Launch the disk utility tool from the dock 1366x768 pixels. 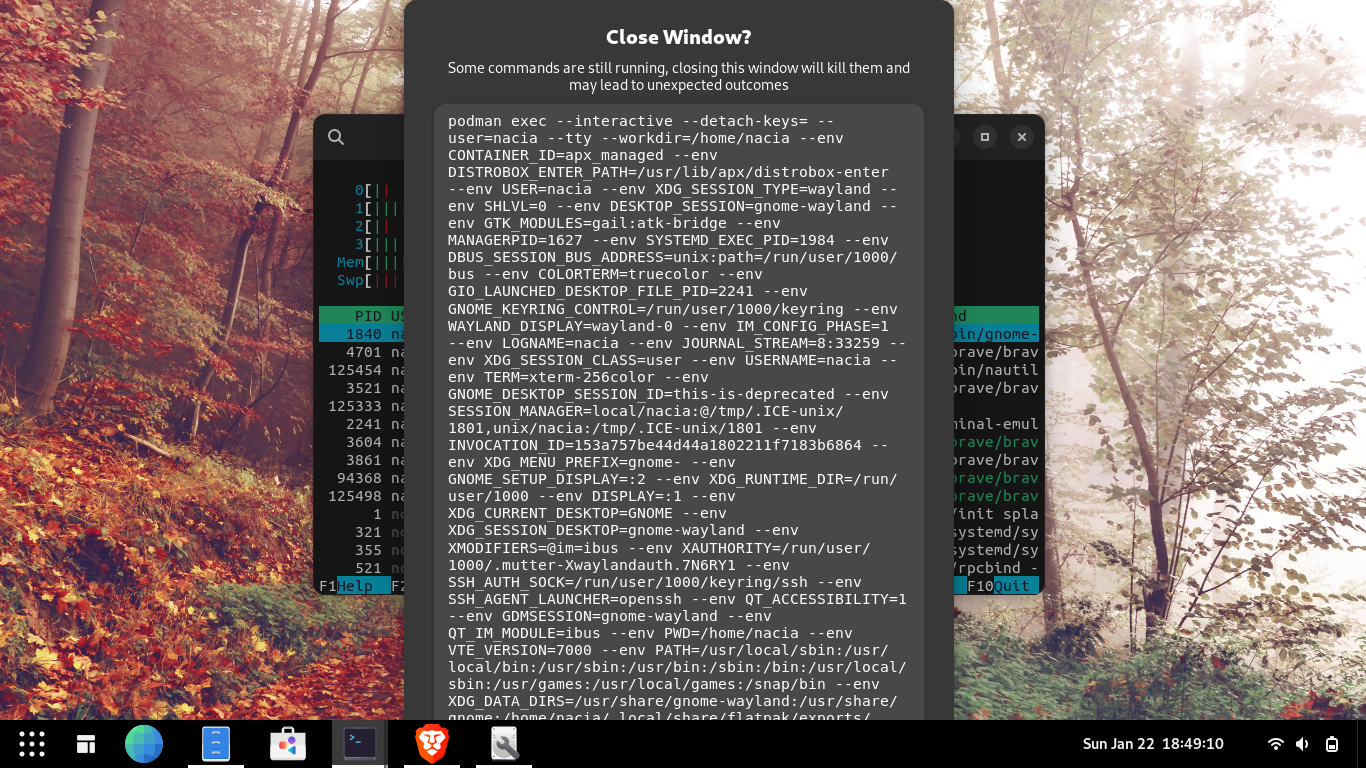(504, 744)
